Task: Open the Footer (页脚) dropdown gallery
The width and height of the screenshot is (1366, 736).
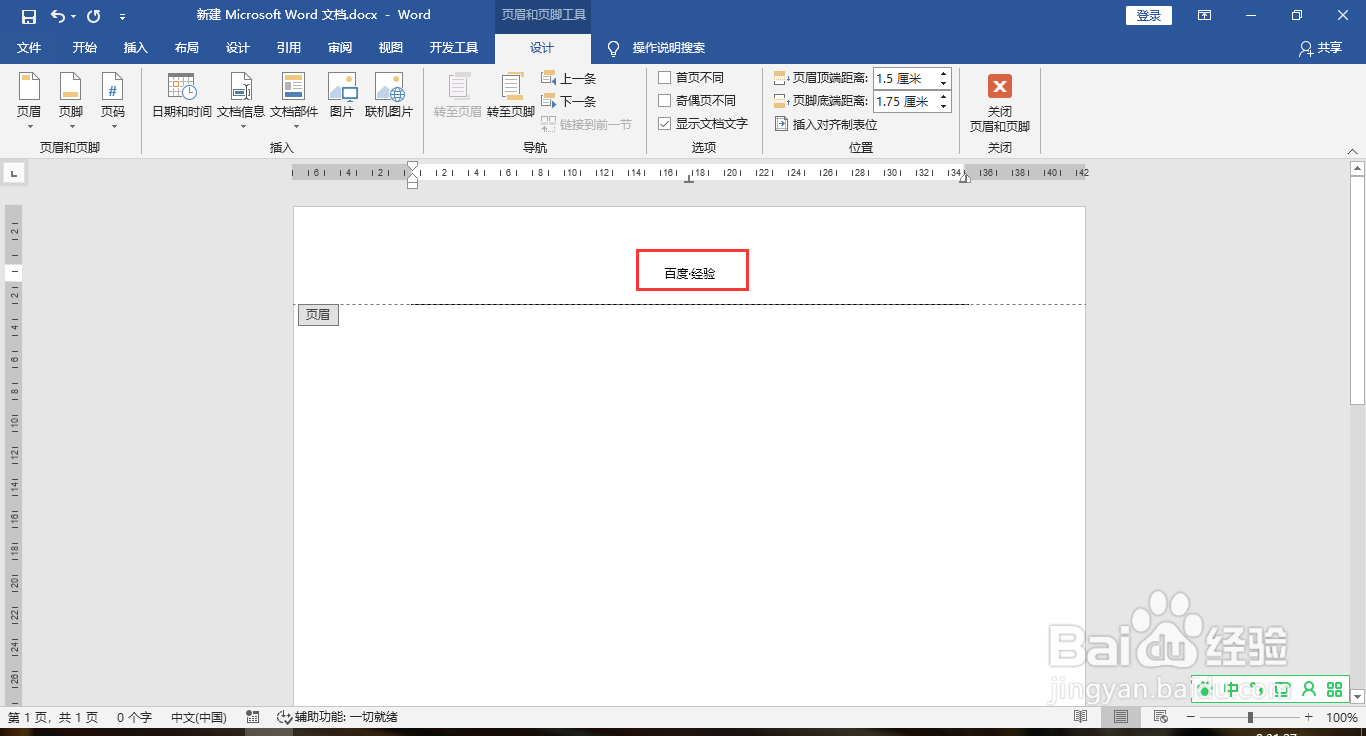Action: pyautogui.click(x=70, y=98)
